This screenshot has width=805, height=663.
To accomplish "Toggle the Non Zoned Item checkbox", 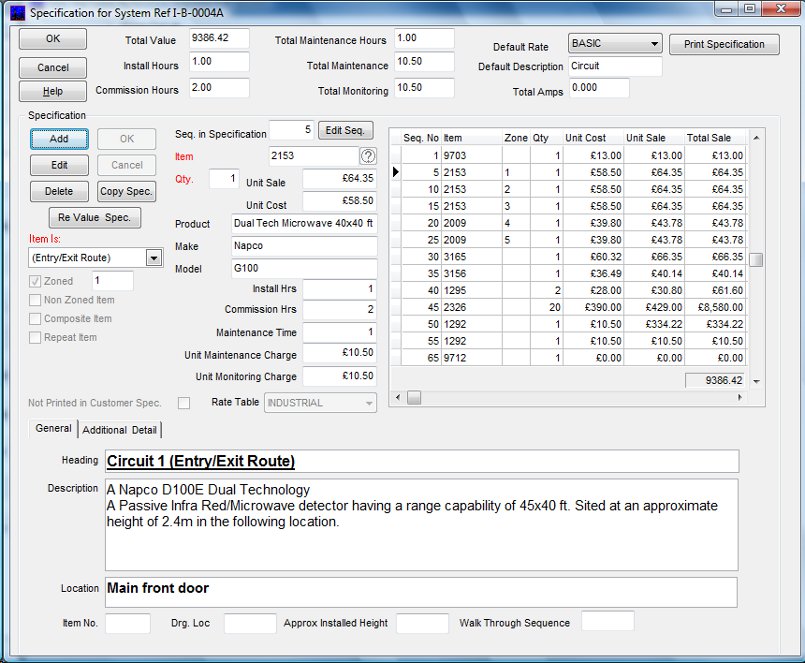I will pyautogui.click(x=36, y=300).
